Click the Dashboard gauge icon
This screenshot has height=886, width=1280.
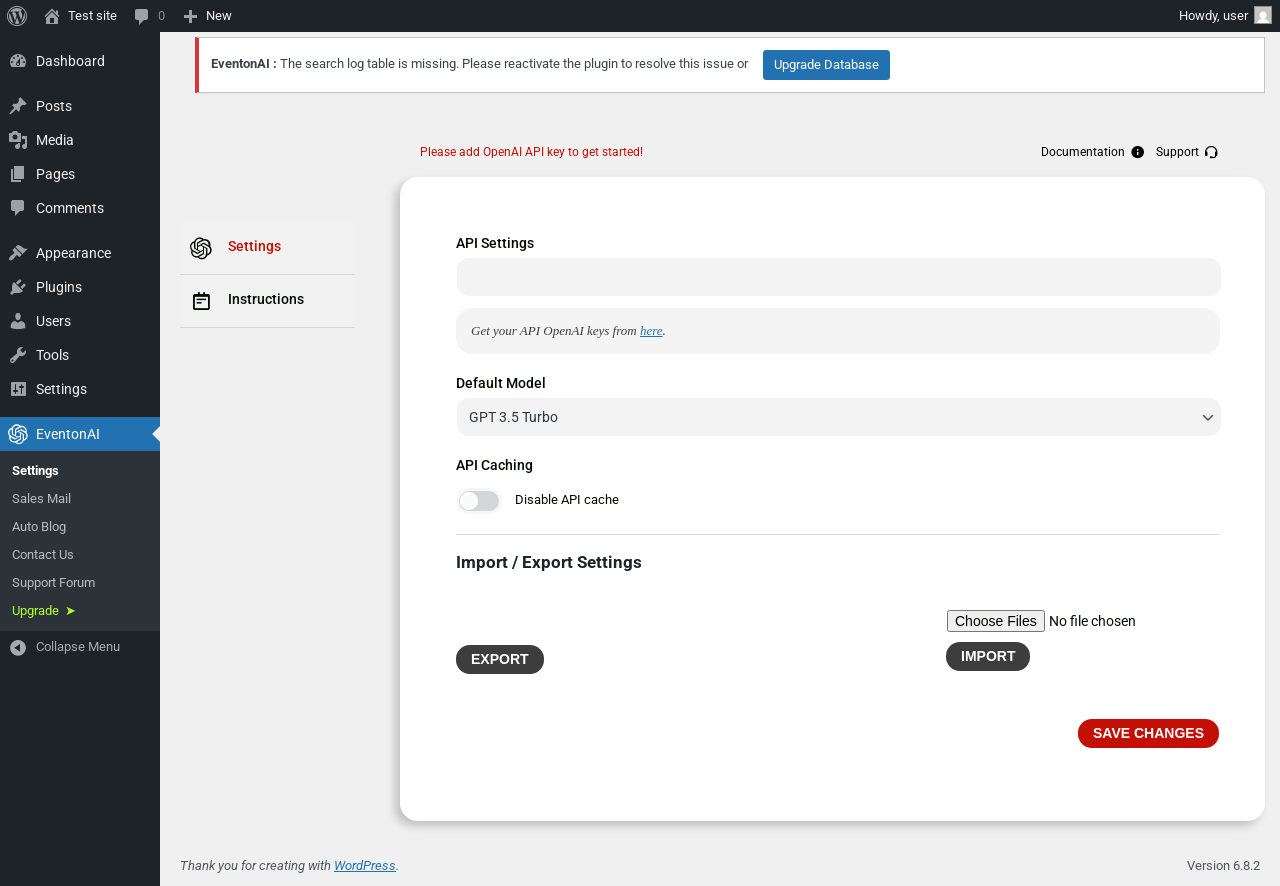18,61
